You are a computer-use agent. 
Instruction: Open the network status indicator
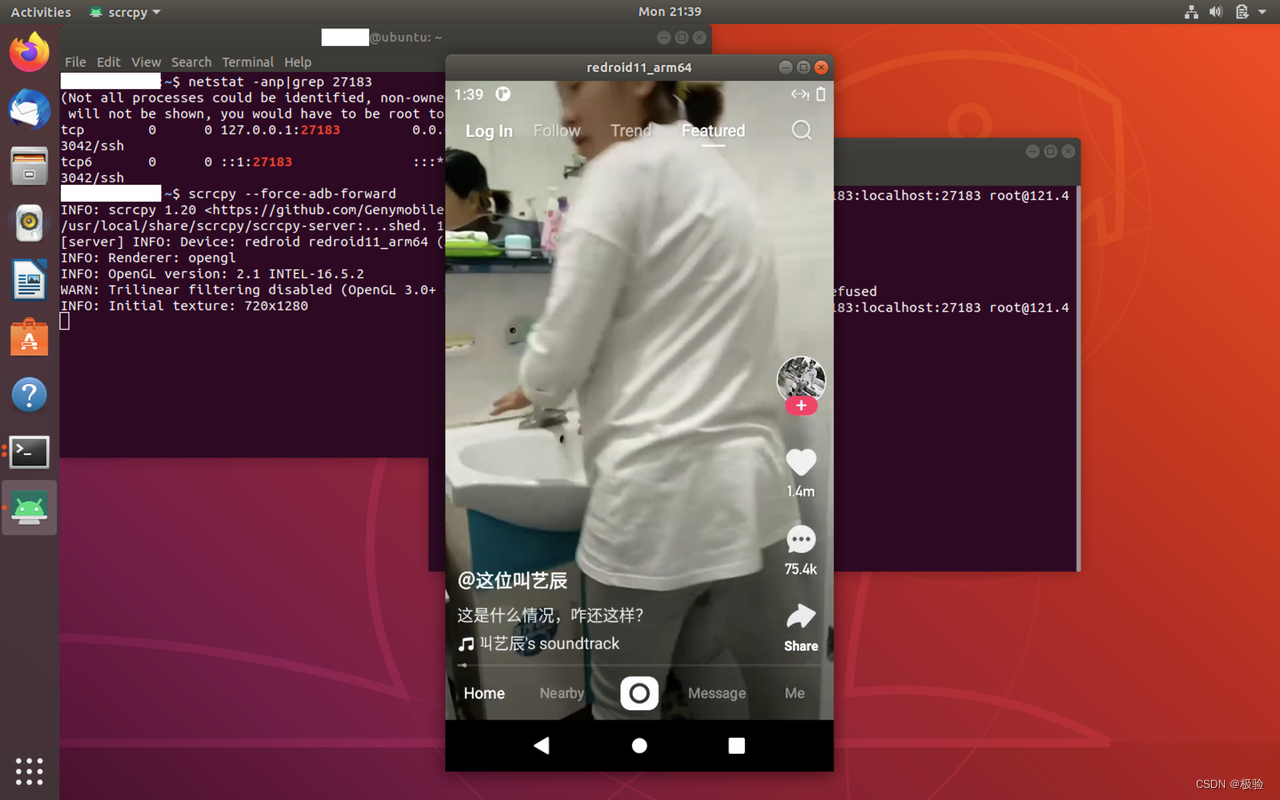(x=1191, y=12)
